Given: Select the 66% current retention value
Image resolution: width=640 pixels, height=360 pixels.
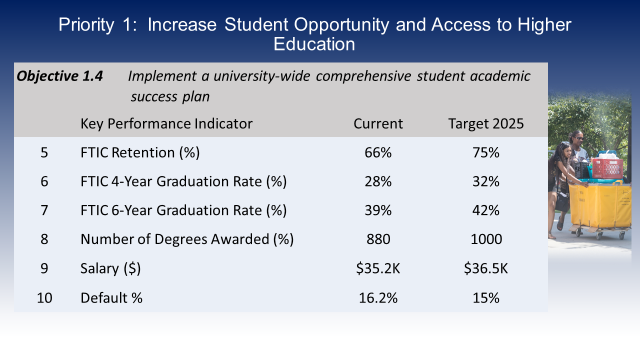Looking at the screenshot, I should pos(378,153).
